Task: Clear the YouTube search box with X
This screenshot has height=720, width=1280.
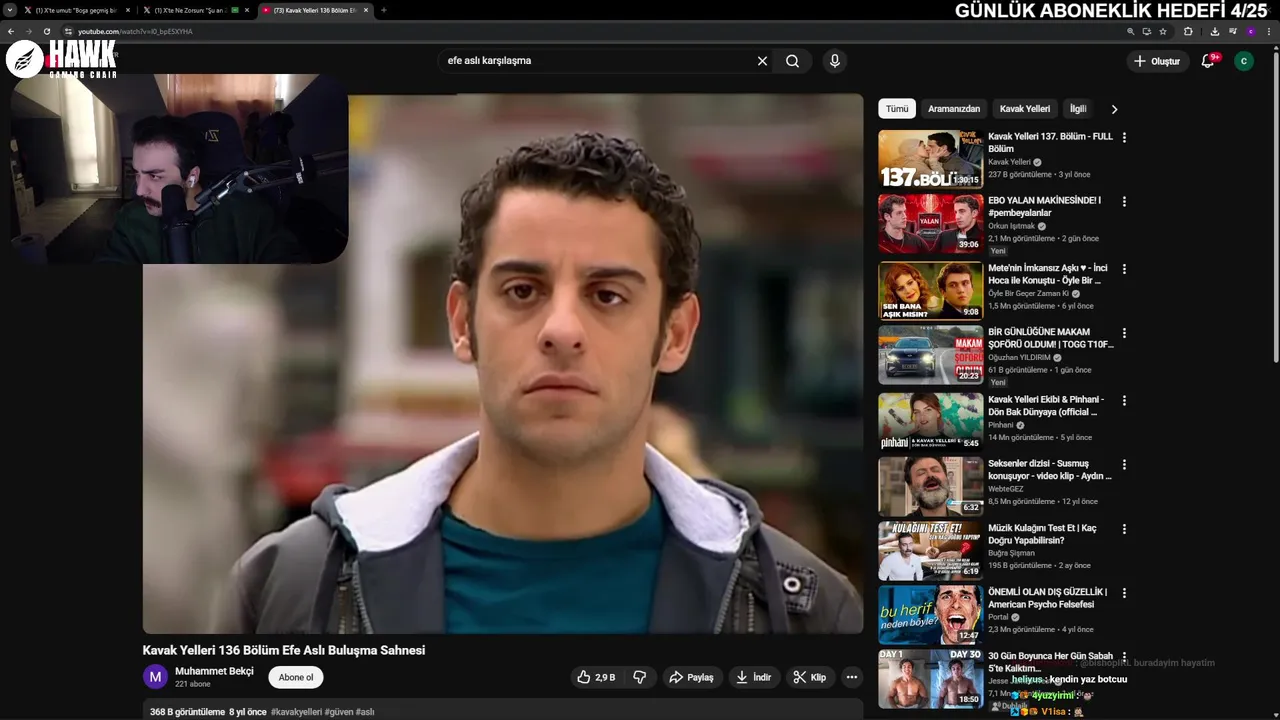Action: [762, 61]
